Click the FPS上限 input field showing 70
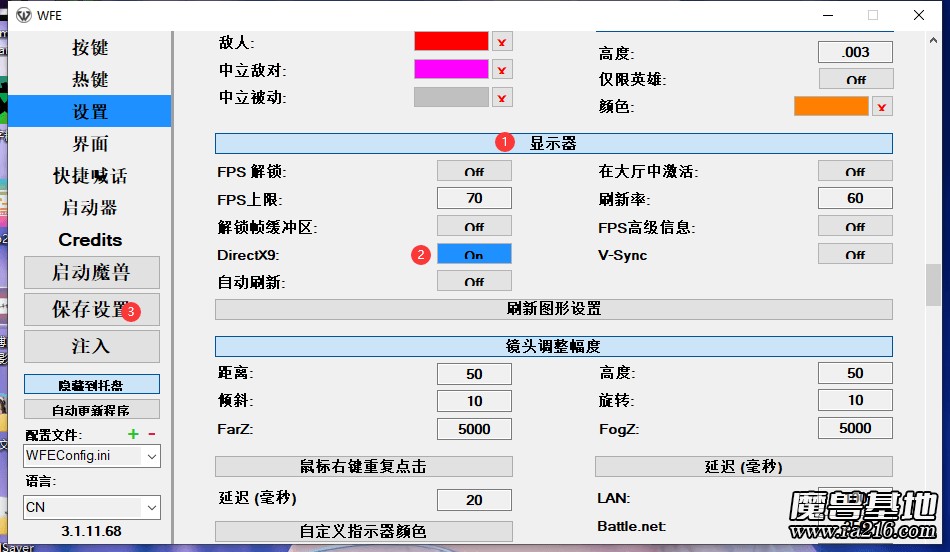Image resolution: width=950 pixels, height=552 pixels. click(474, 199)
